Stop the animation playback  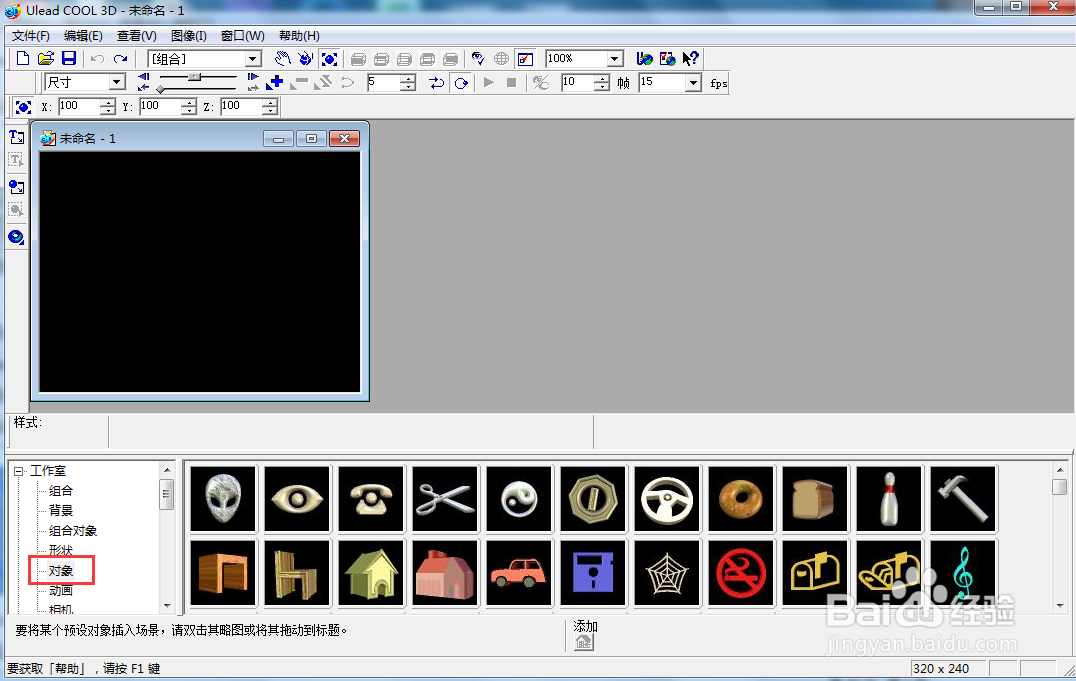point(511,83)
